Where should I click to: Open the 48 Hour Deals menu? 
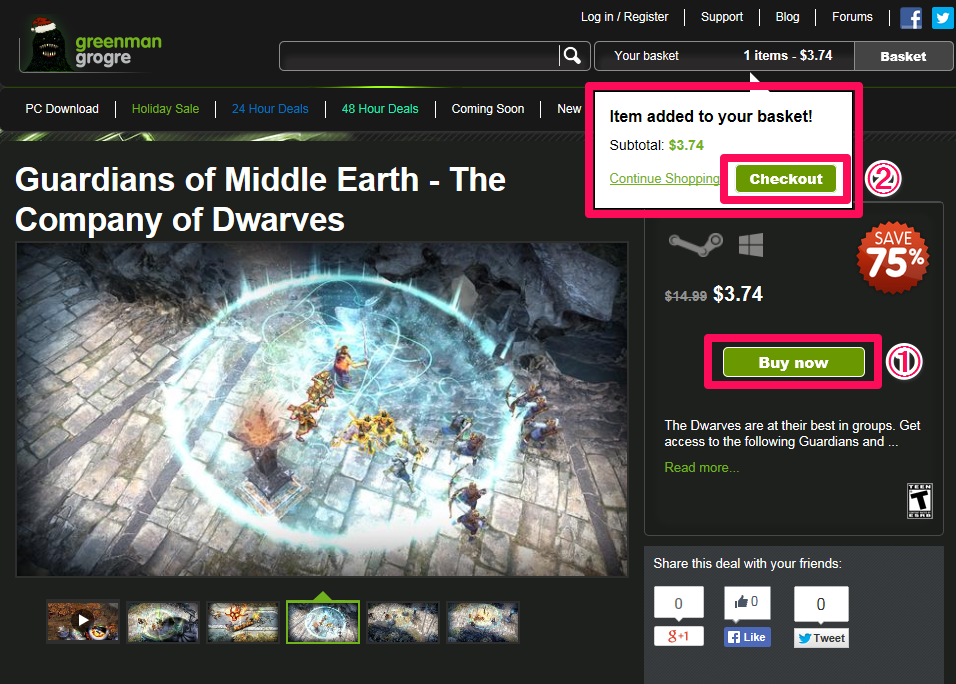click(380, 109)
